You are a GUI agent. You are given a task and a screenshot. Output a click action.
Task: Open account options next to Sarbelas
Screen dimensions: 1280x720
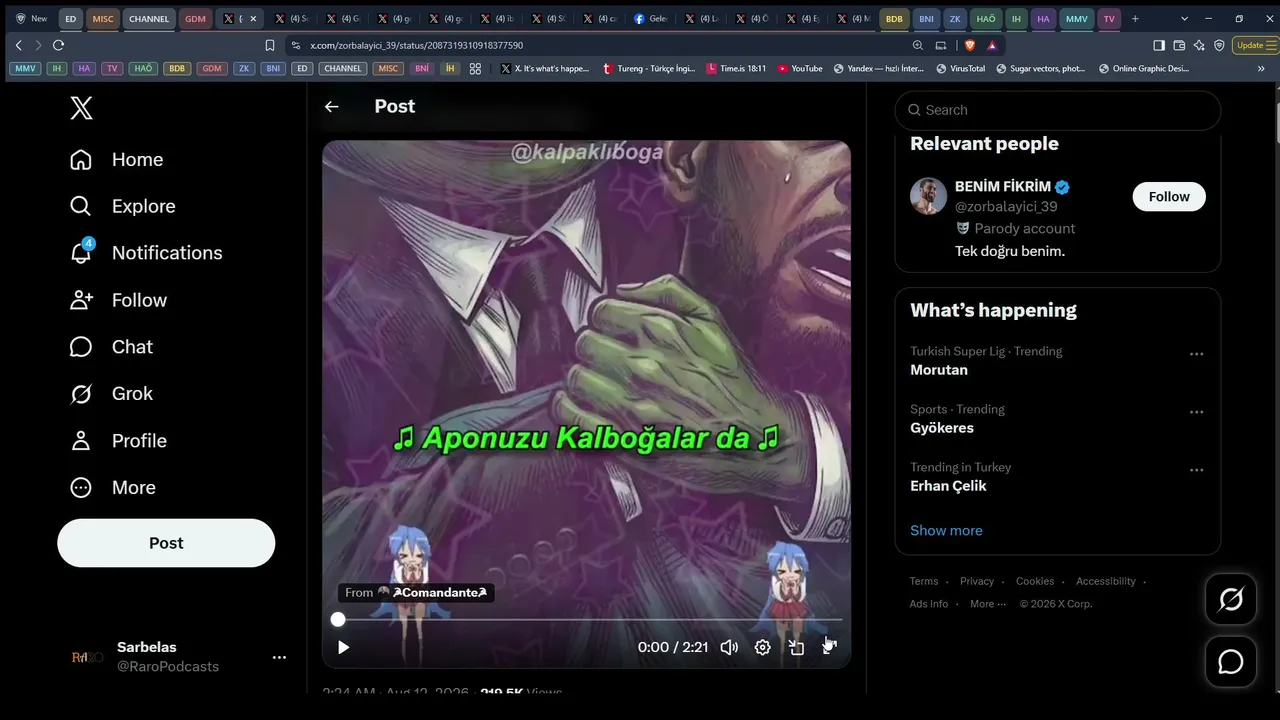pos(279,657)
